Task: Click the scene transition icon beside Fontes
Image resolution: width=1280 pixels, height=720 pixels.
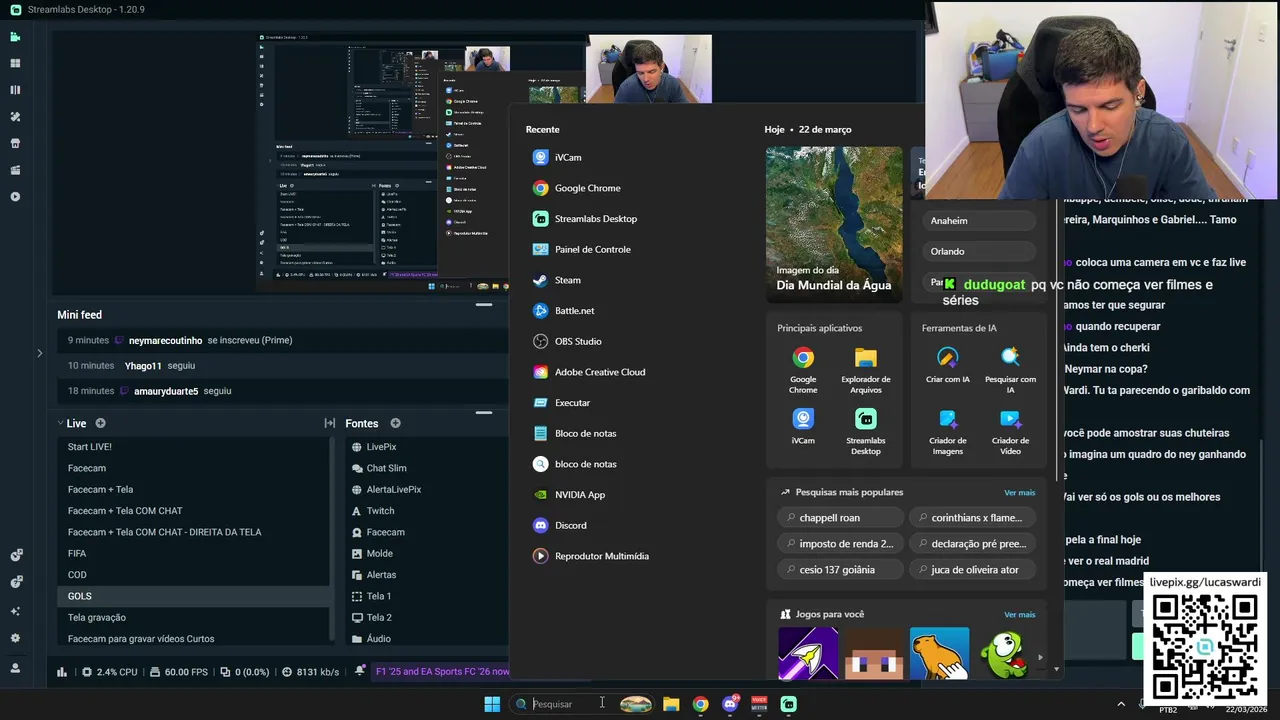Action: 330,424
